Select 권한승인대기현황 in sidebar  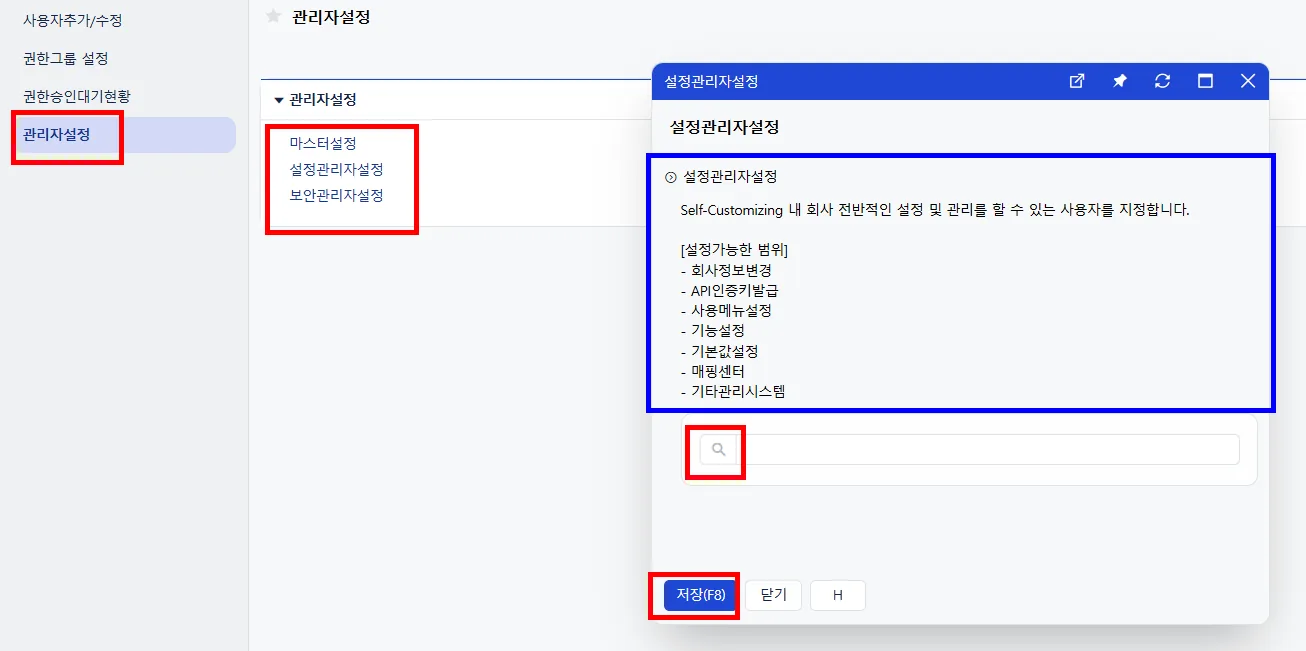tap(77, 97)
